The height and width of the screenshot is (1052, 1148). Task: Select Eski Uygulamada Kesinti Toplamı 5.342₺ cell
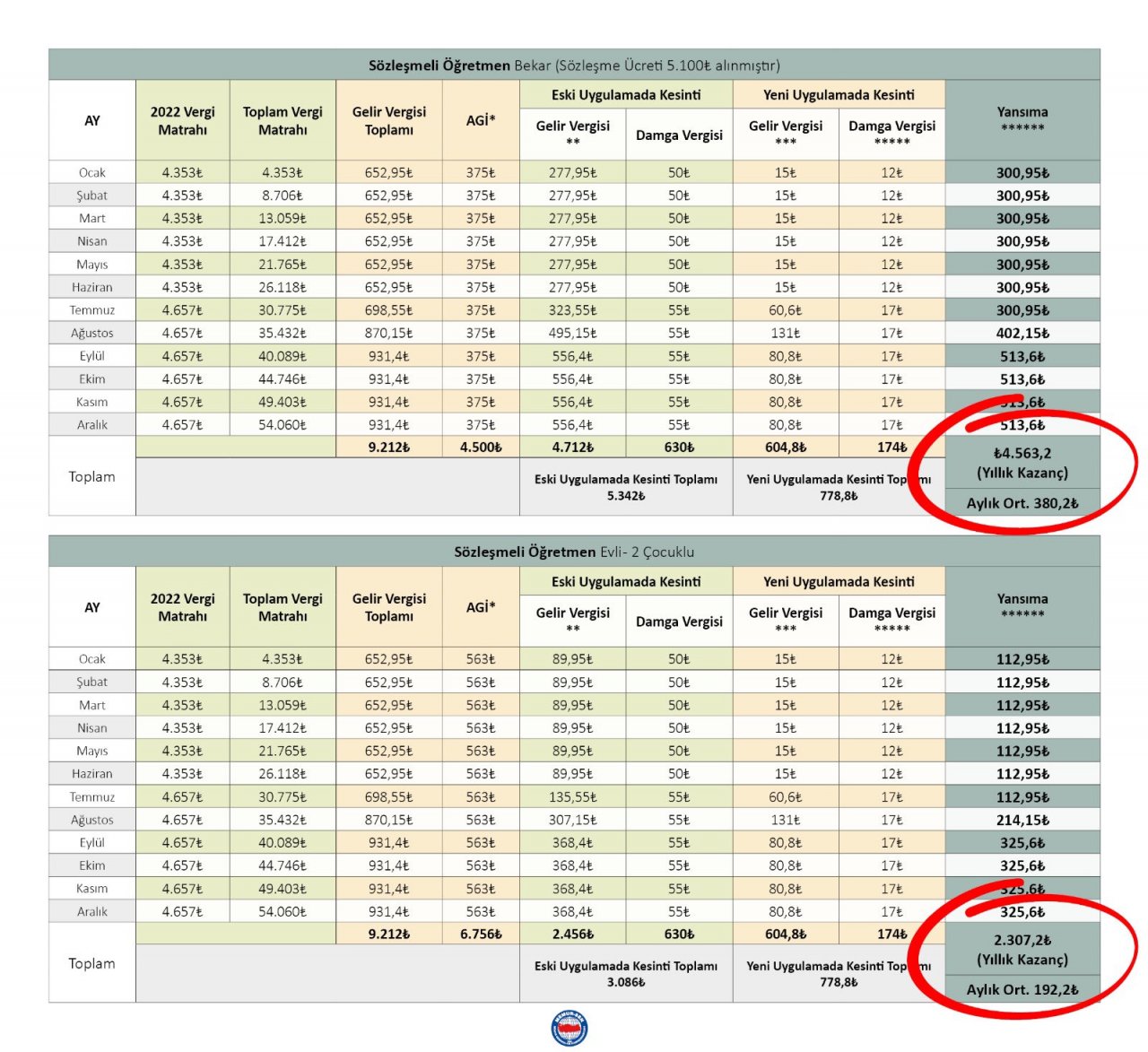click(x=625, y=487)
